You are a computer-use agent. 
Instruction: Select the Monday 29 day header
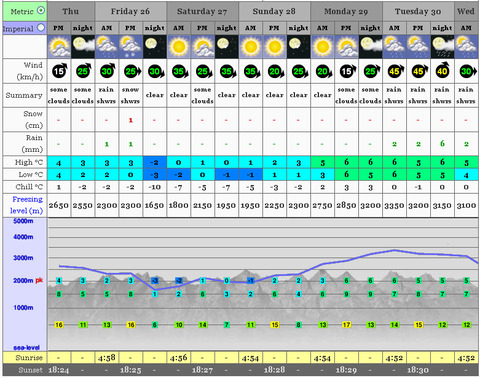coord(346,11)
